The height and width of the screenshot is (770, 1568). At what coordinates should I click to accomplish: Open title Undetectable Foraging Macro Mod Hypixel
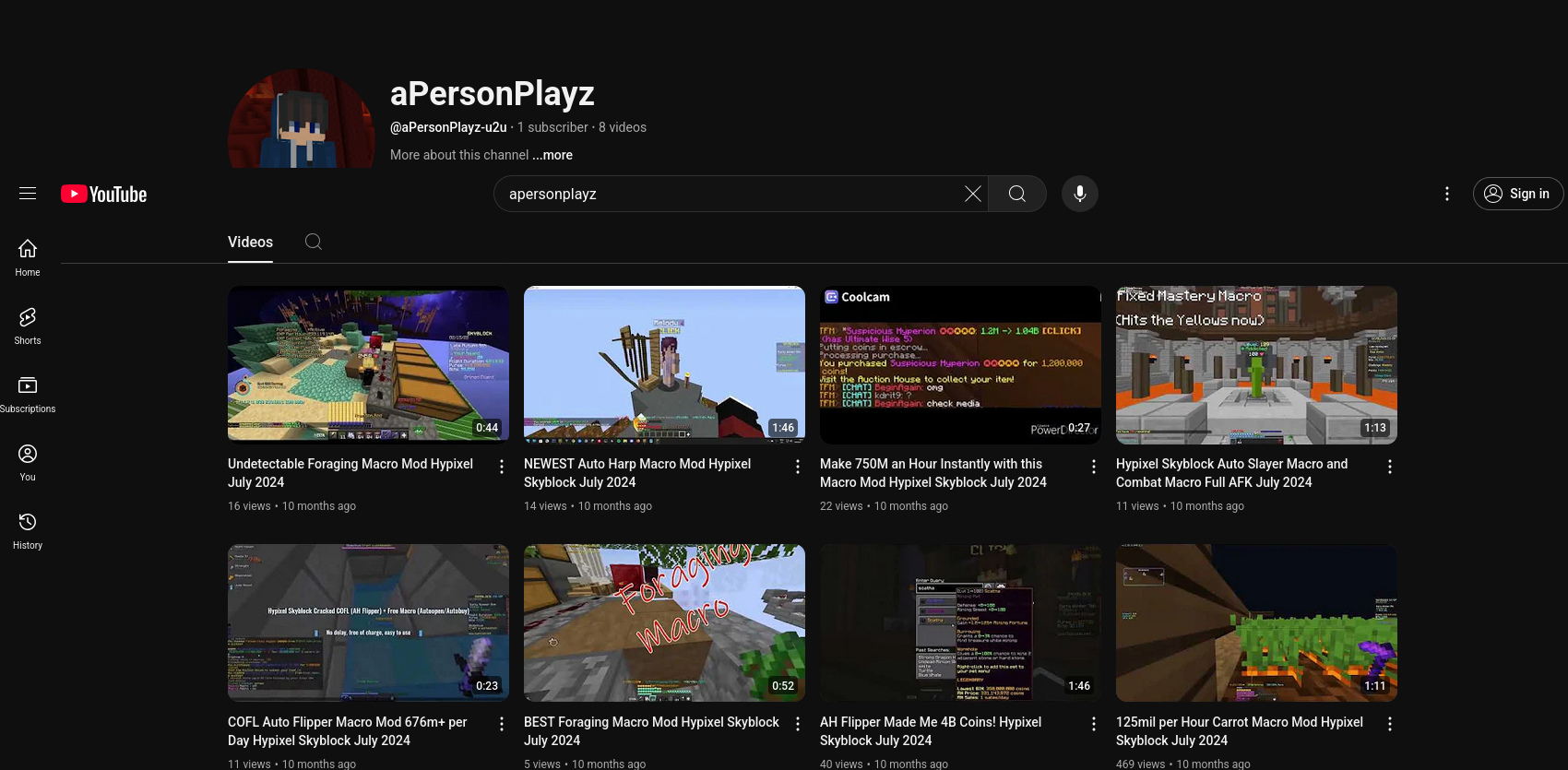click(x=350, y=473)
